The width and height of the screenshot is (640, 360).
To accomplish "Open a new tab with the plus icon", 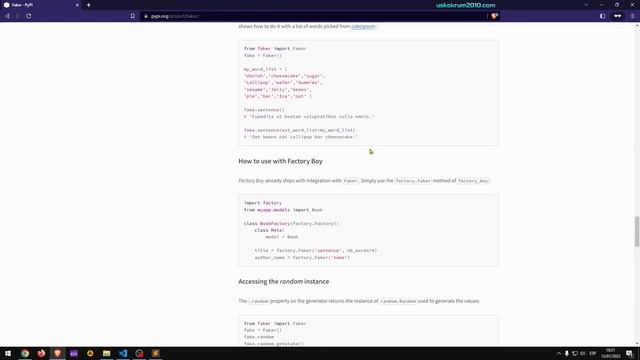I will [x=89, y=5].
